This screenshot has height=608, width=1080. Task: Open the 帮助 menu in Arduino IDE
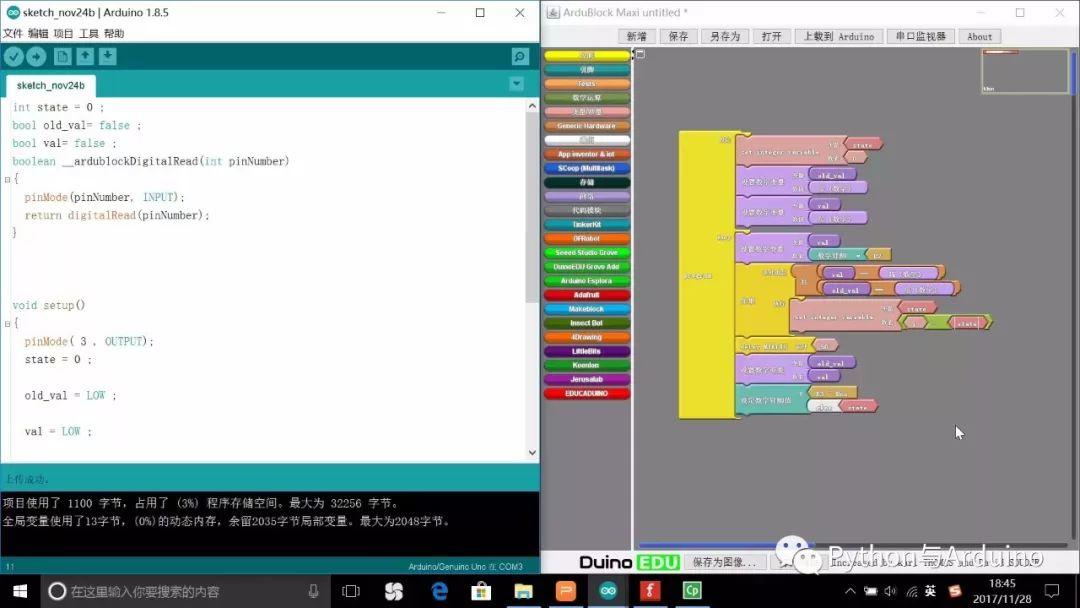114,33
